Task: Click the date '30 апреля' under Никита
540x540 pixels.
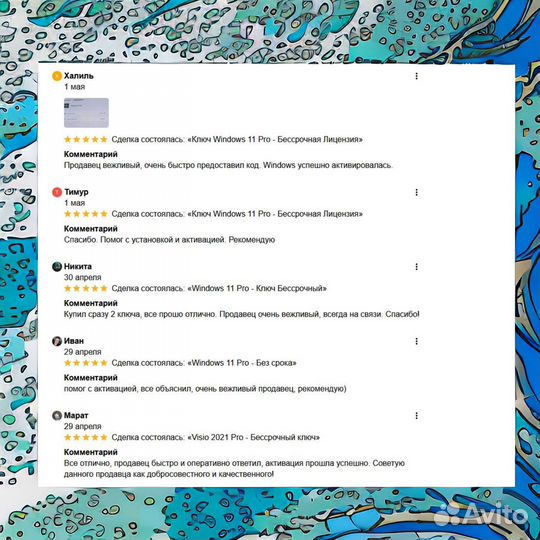Action: click(x=83, y=277)
